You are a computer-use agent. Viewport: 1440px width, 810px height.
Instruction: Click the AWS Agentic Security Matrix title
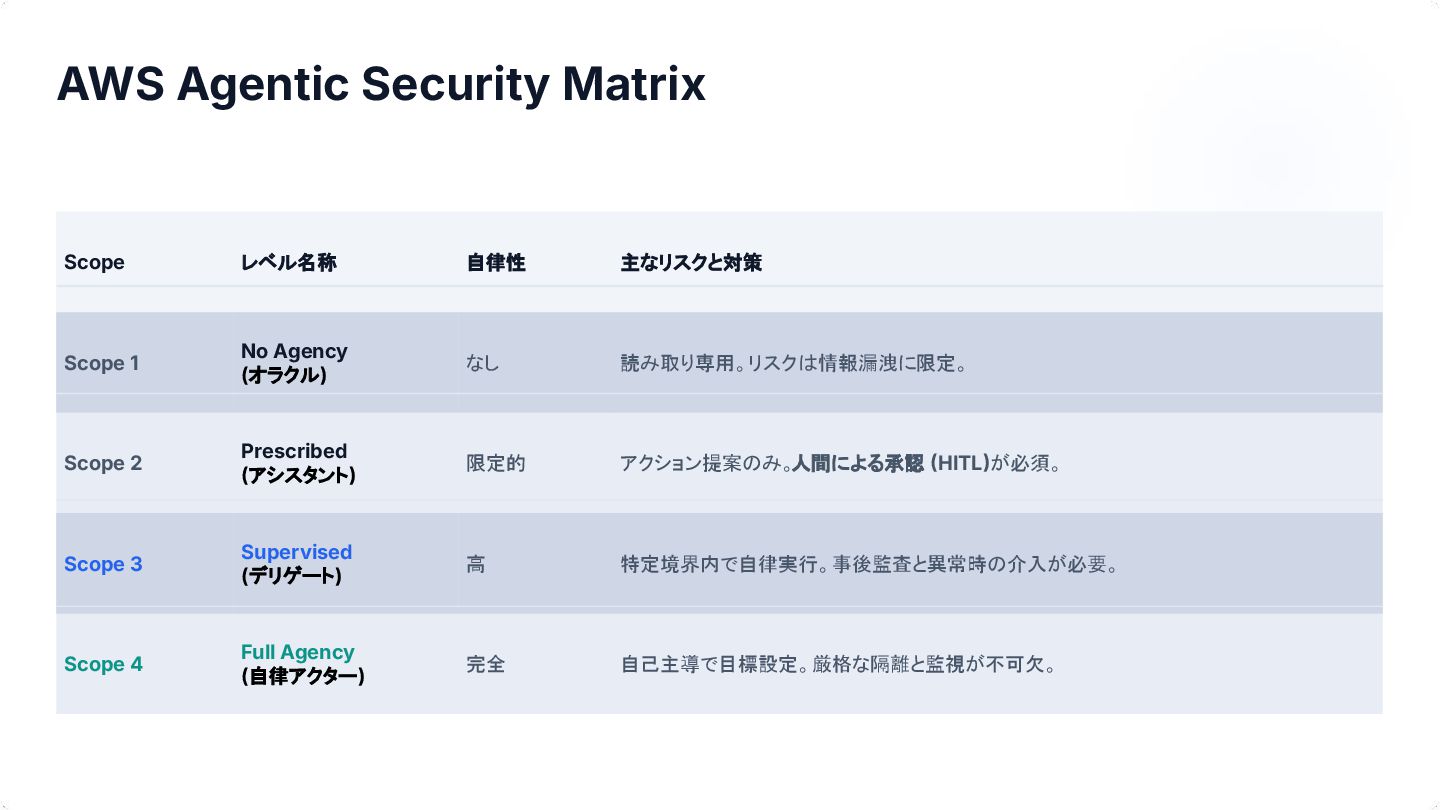pyautogui.click(x=381, y=84)
